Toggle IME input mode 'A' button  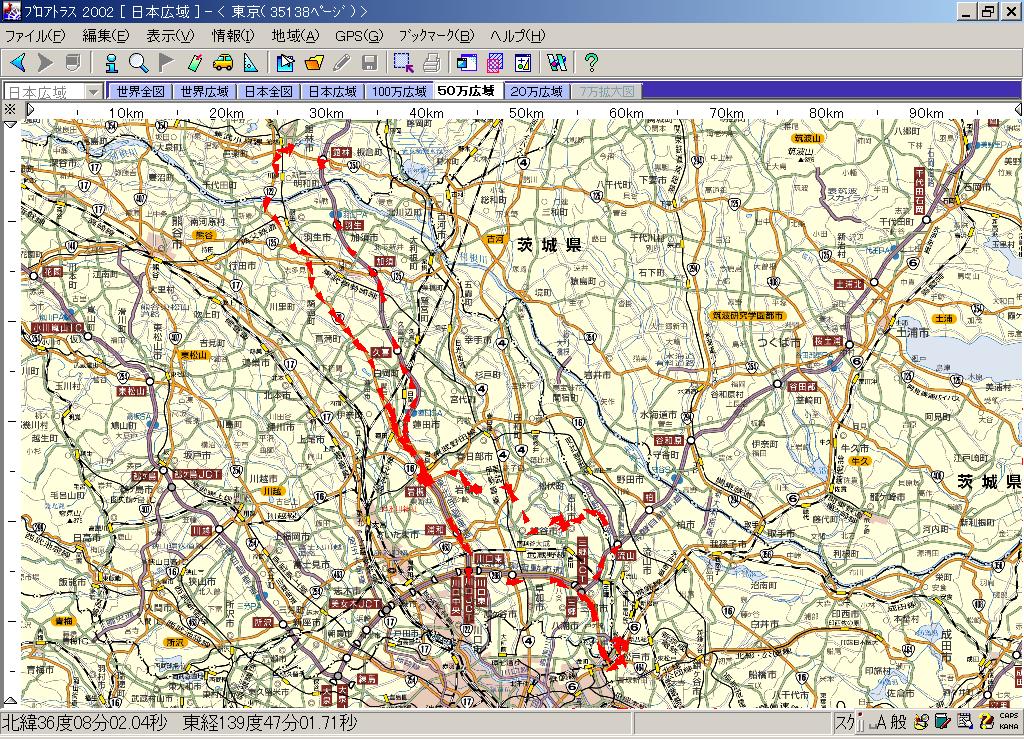tap(877, 722)
